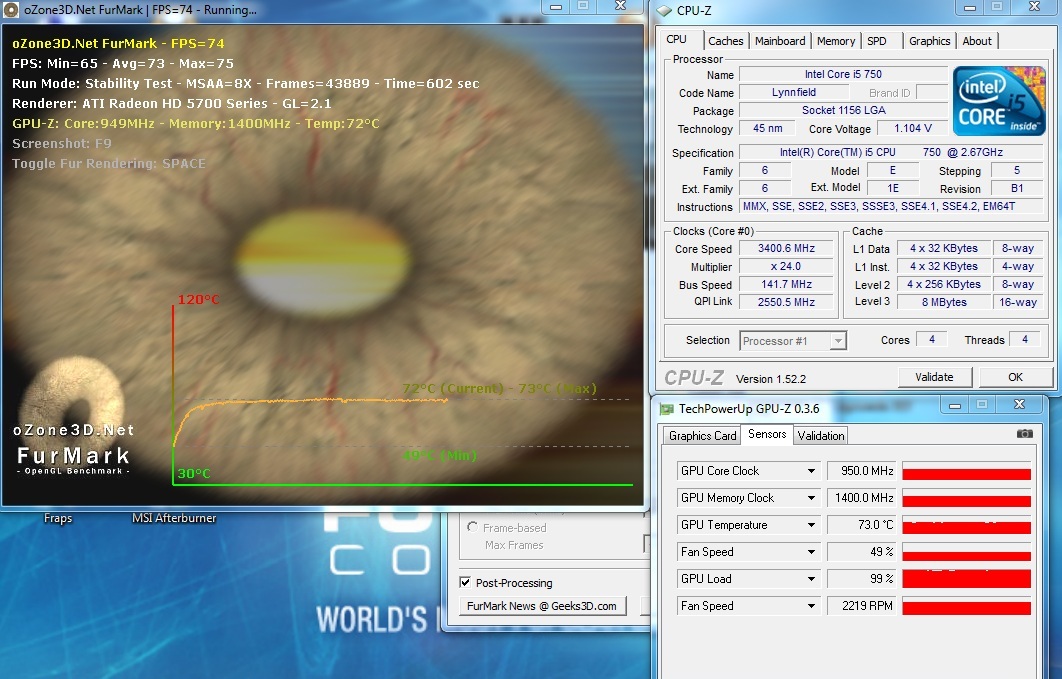Viewport: 1062px width, 679px height.
Task: Click the 99 % GPU load value
Action: coord(862,579)
